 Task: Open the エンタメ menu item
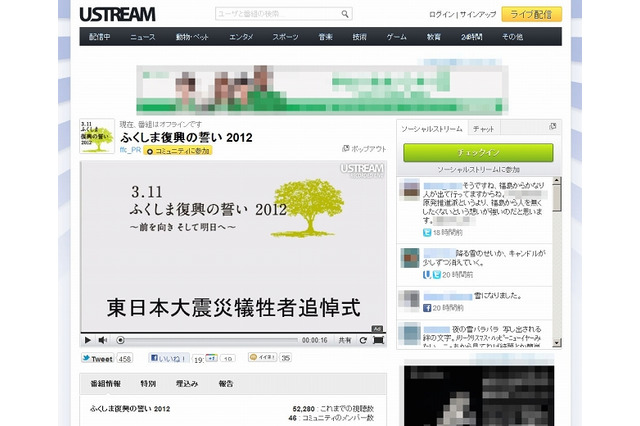pos(241,37)
